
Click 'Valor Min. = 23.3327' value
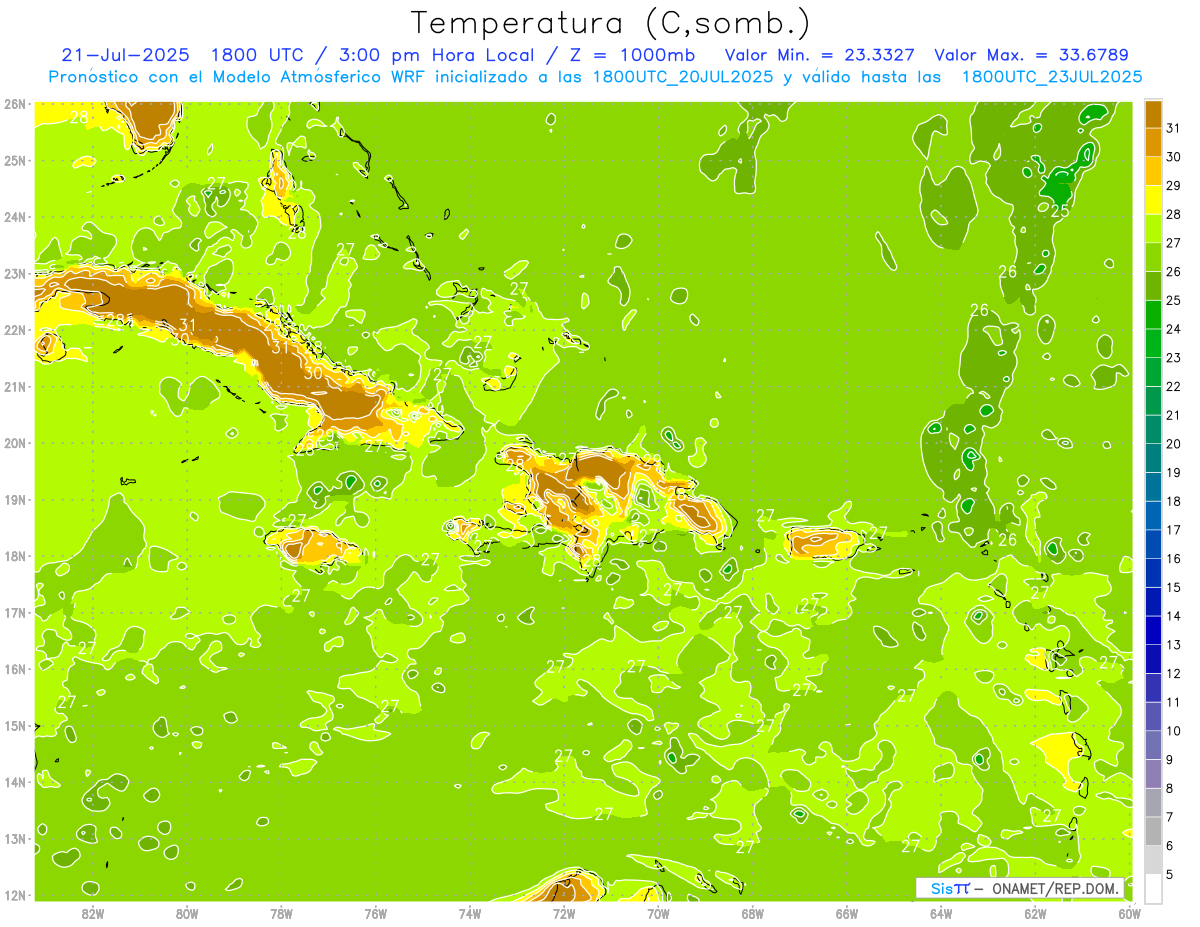click(819, 54)
